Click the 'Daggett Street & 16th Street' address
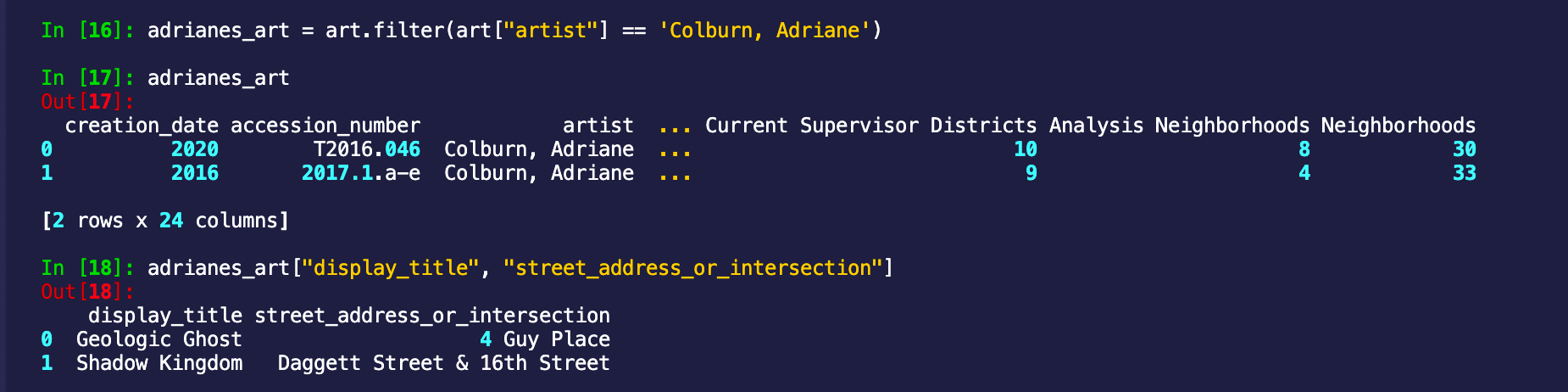The width and height of the screenshot is (1568, 392). [x=443, y=363]
